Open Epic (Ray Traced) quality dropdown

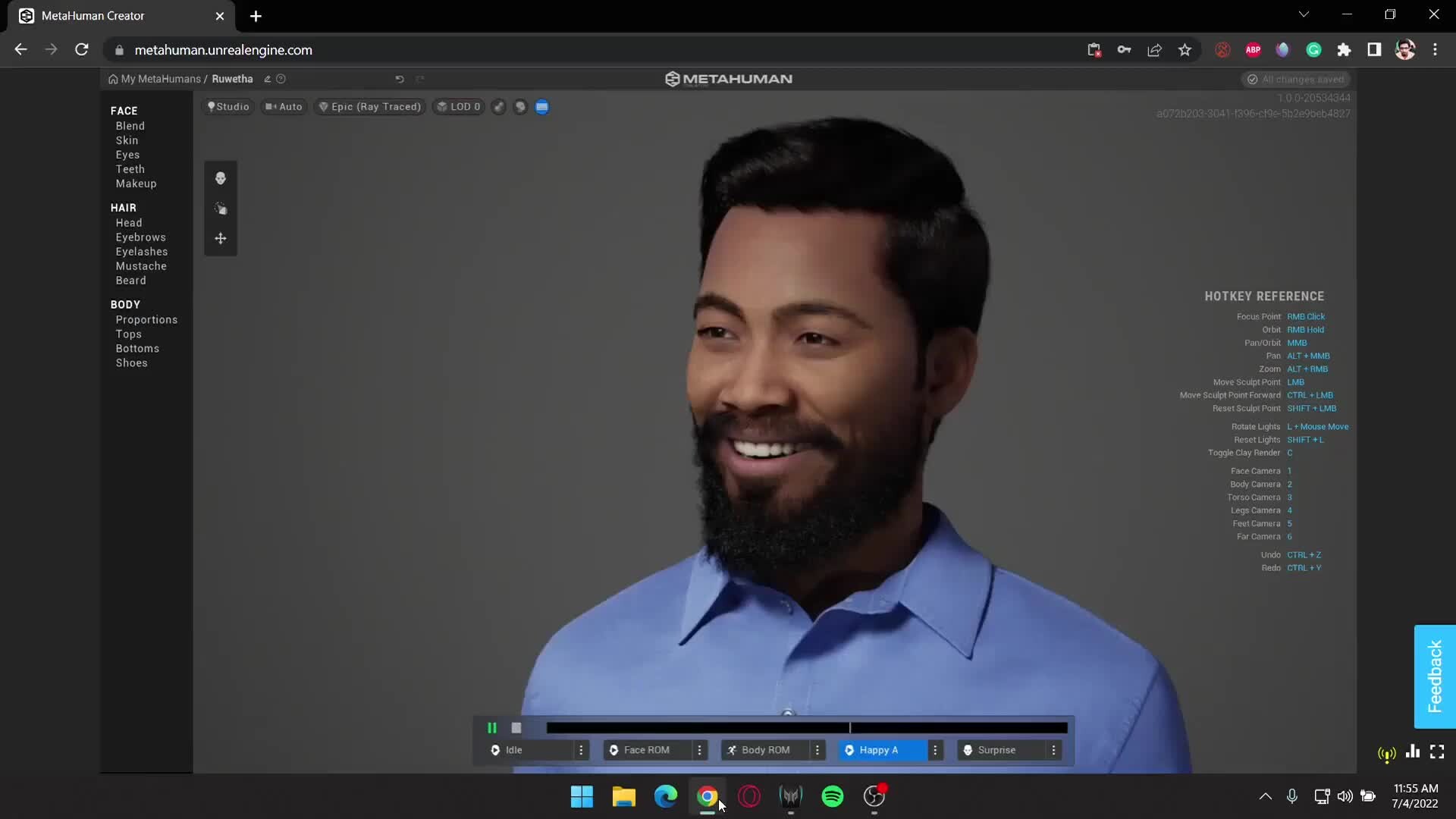click(370, 107)
